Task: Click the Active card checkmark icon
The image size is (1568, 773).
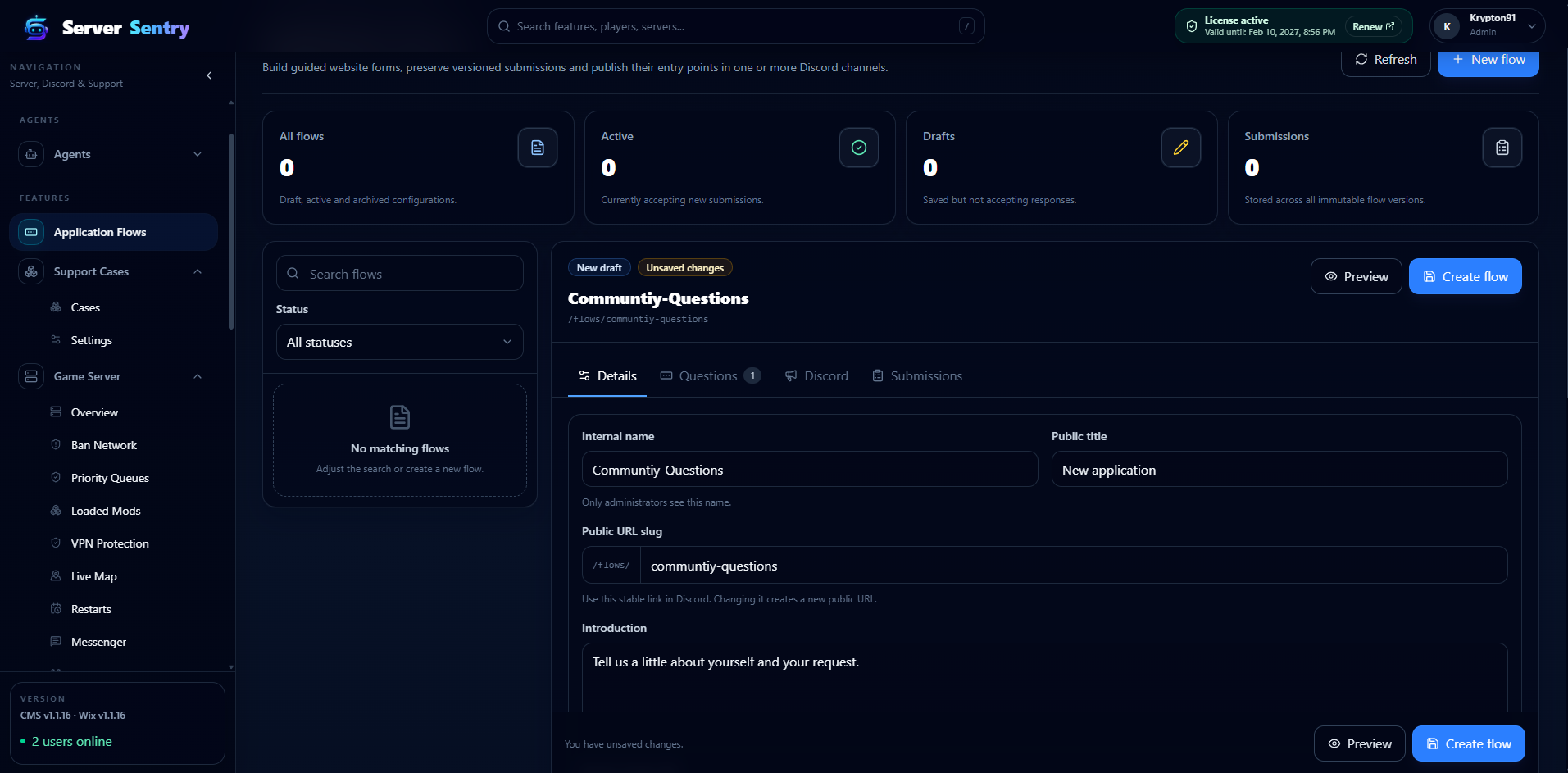Action: point(859,148)
